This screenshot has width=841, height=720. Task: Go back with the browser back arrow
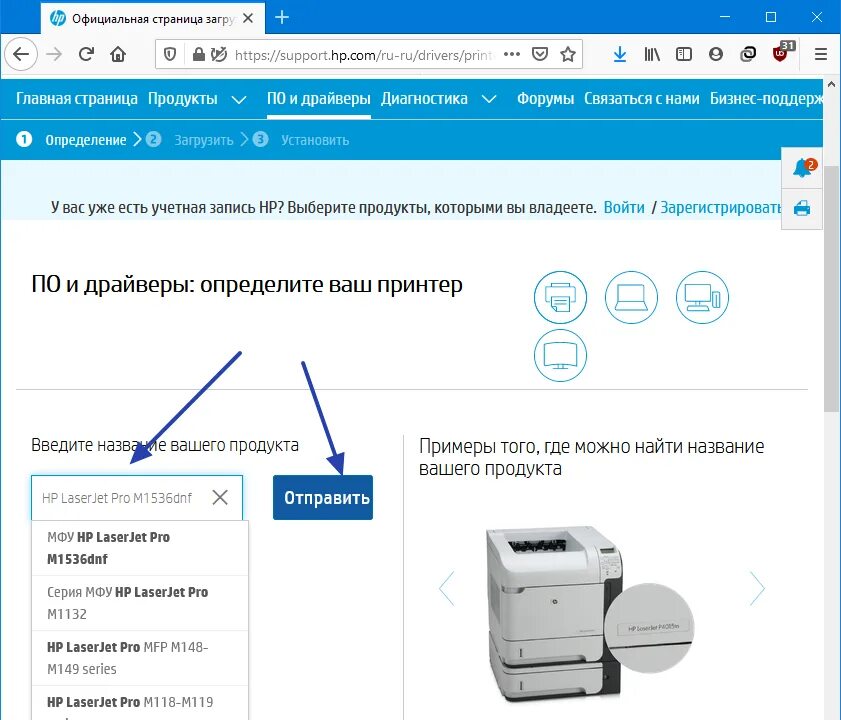coord(20,54)
